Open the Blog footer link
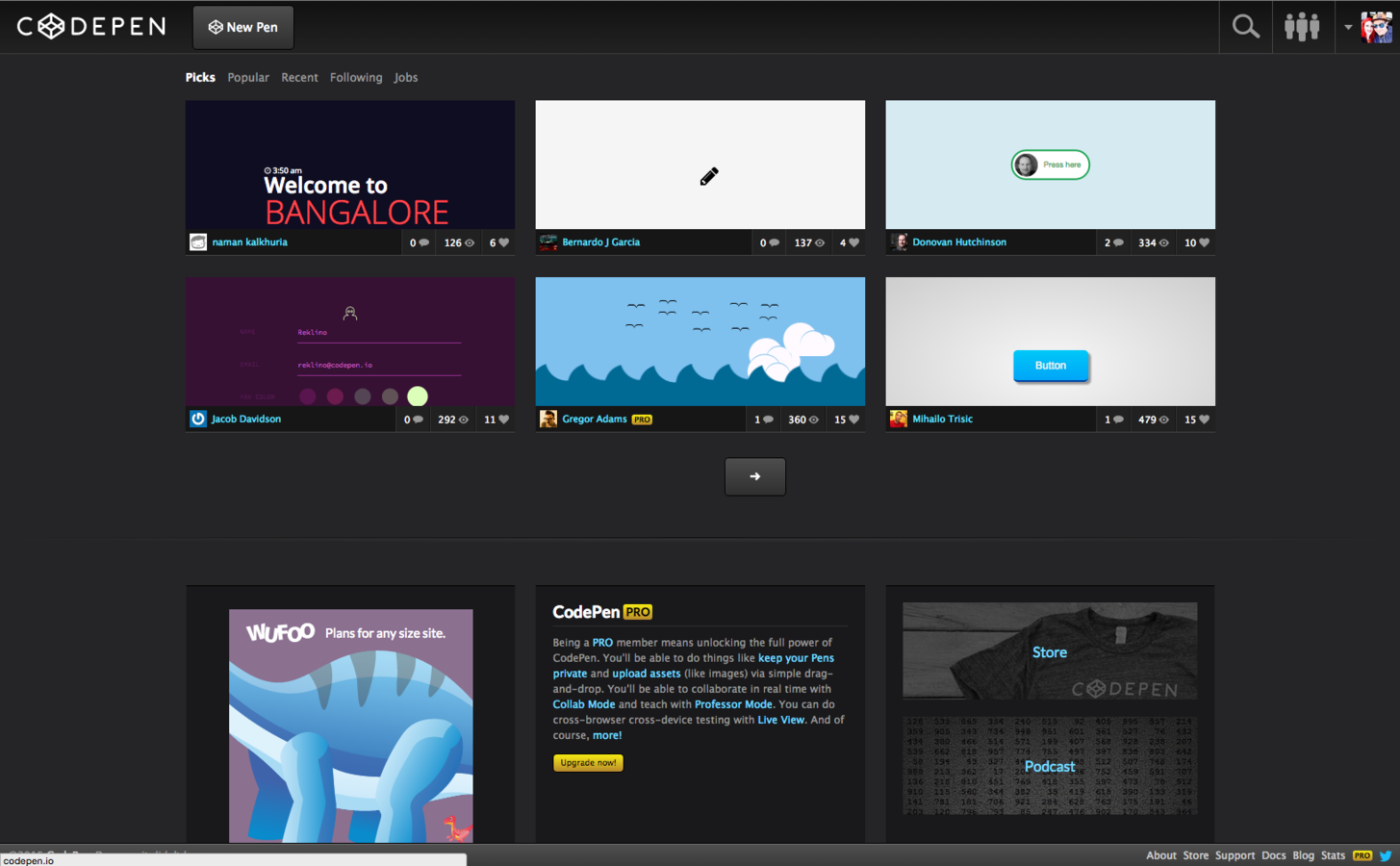The height and width of the screenshot is (866, 1400). click(x=1304, y=855)
